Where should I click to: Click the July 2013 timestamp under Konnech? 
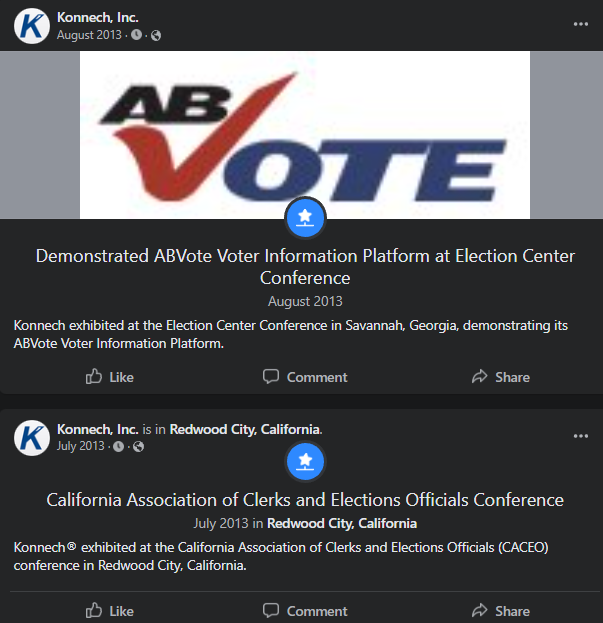pos(81,446)
